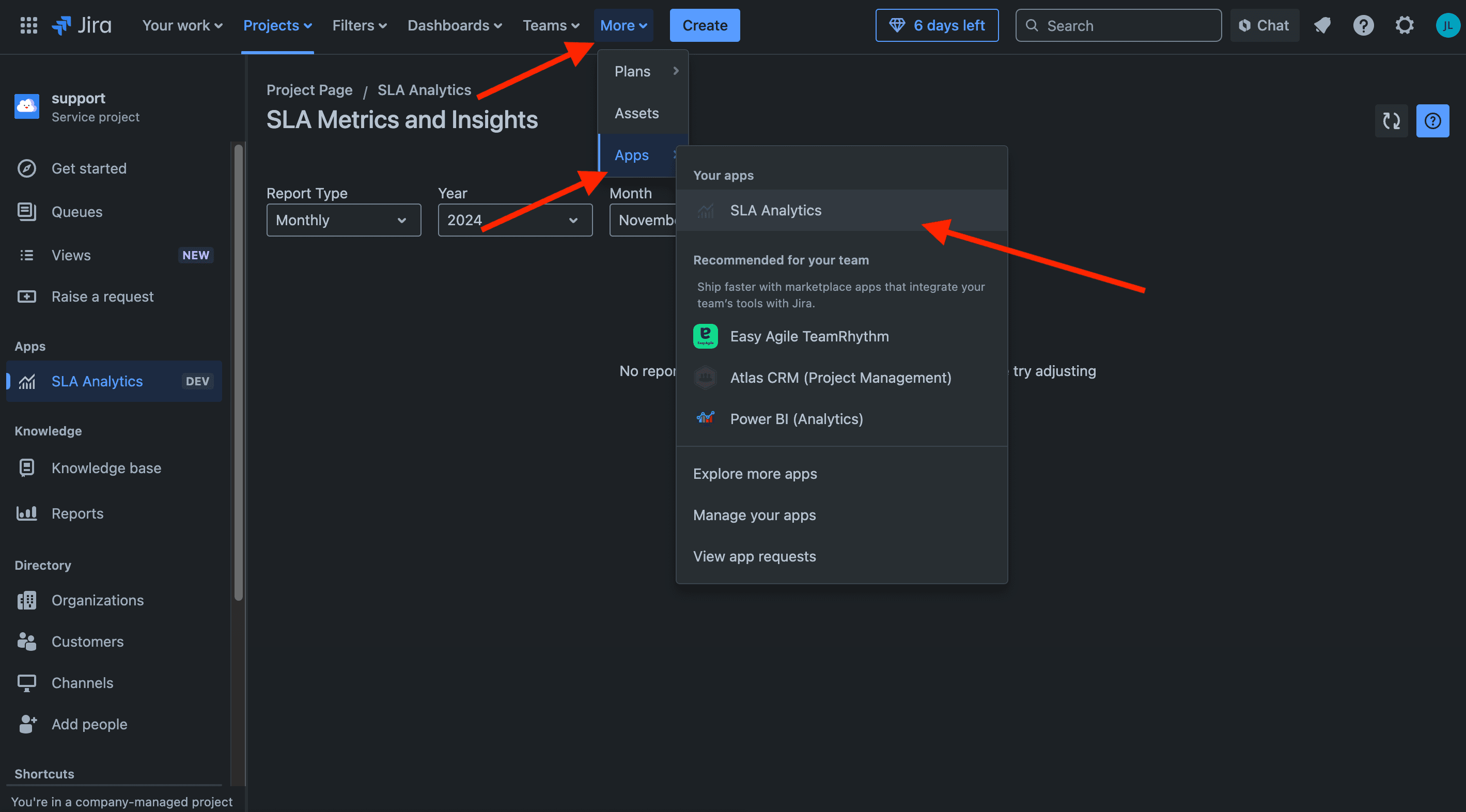The width and height of the screenshot is (1466, 812).
Task: Expand the Dashboards dropdown
Action: tap(455, 25)
